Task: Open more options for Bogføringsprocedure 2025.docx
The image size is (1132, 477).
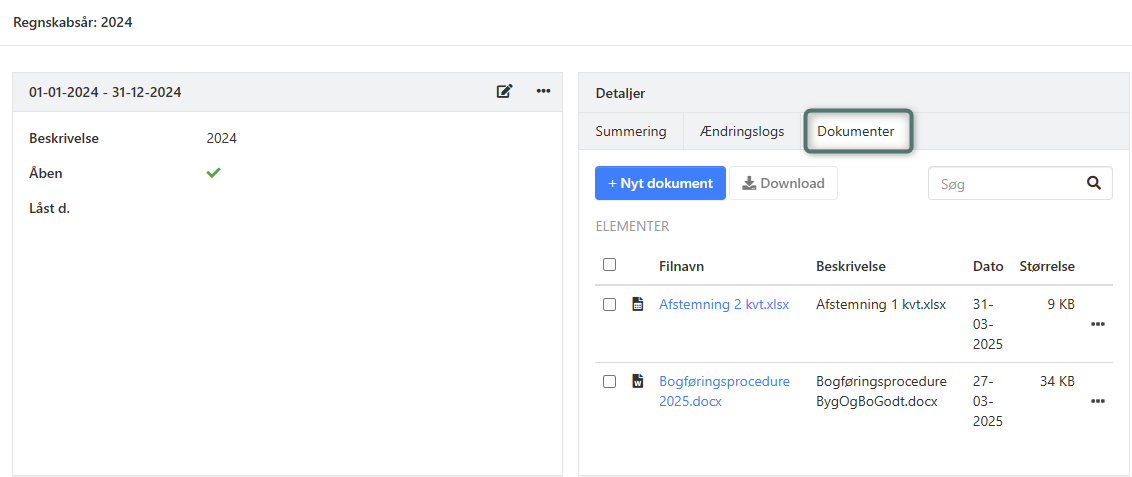Action: click(1098, 401)
